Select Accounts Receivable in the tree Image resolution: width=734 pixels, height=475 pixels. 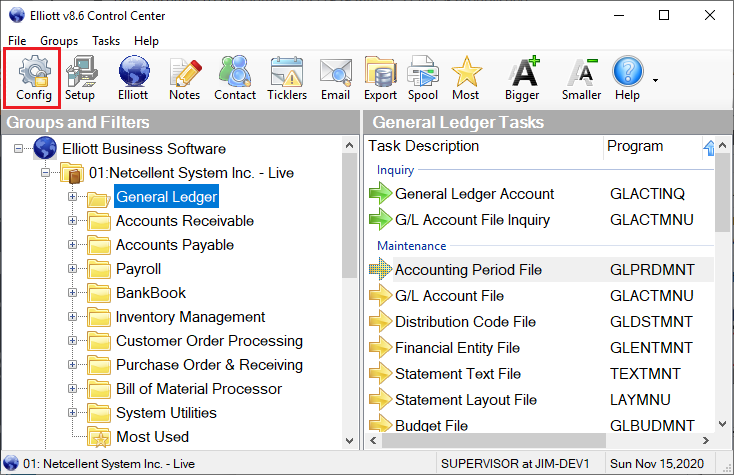(185, 221)
